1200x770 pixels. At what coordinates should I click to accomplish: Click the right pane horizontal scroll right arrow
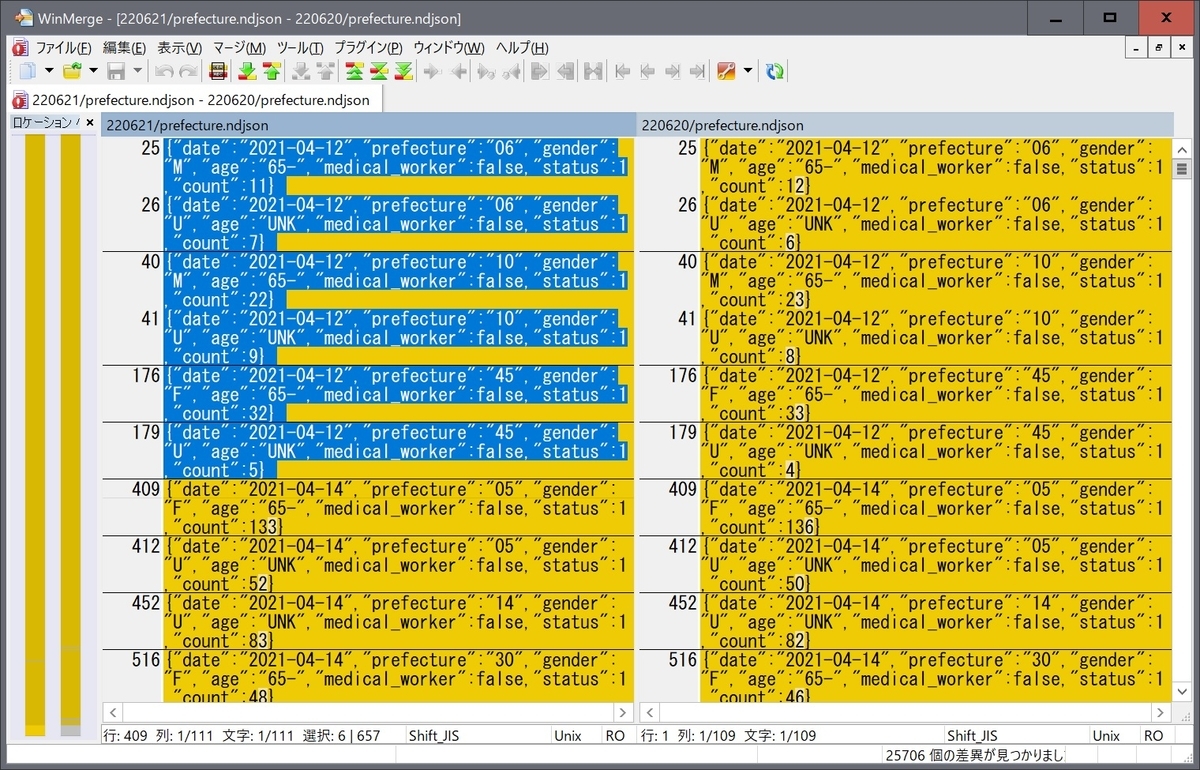point(1160,712)
